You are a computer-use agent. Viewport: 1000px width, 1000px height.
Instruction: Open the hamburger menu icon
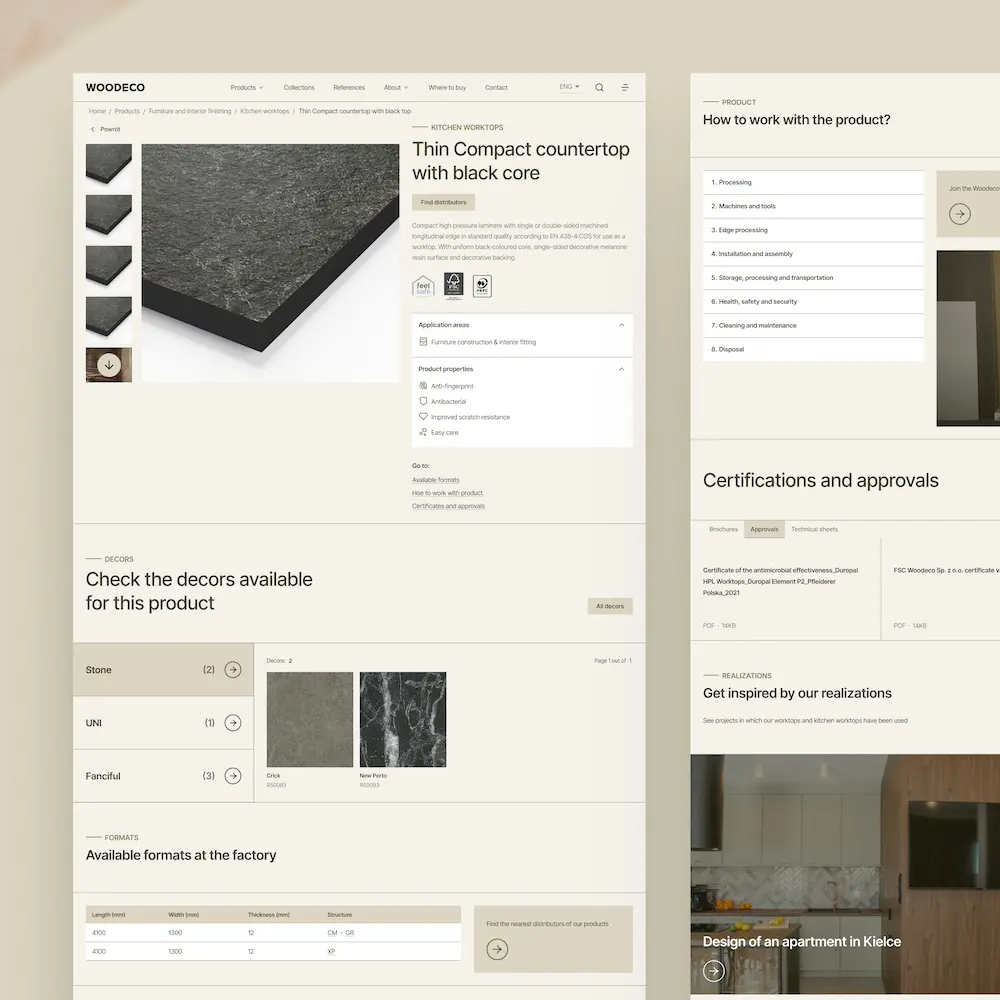(x=625, y=88)
